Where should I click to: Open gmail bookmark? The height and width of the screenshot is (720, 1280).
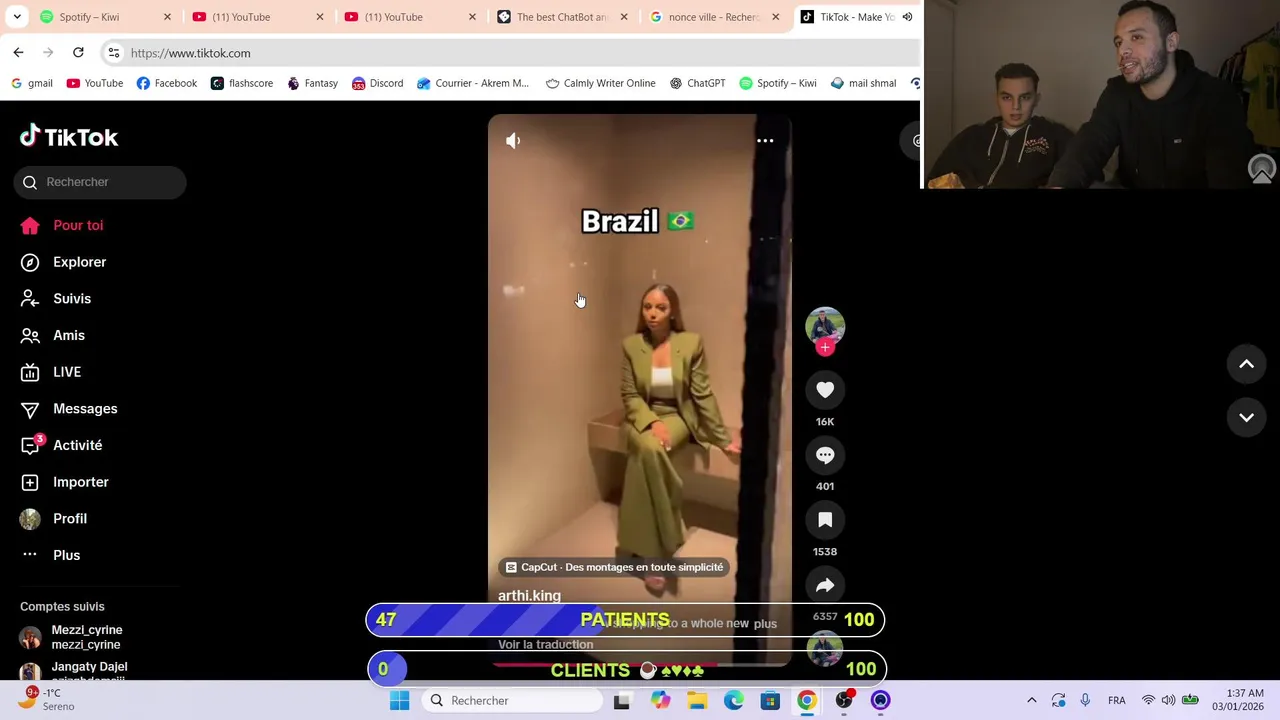(31, 83)
